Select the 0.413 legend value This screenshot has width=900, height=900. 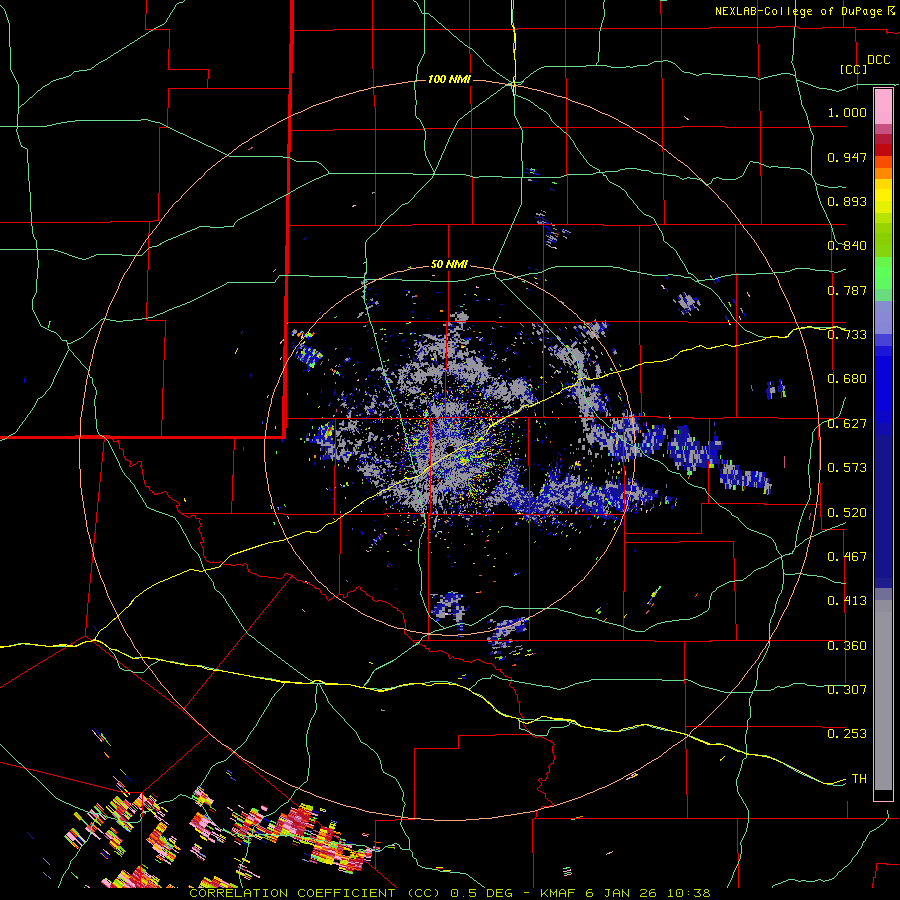pyautogui.click(x=847, y=601)
